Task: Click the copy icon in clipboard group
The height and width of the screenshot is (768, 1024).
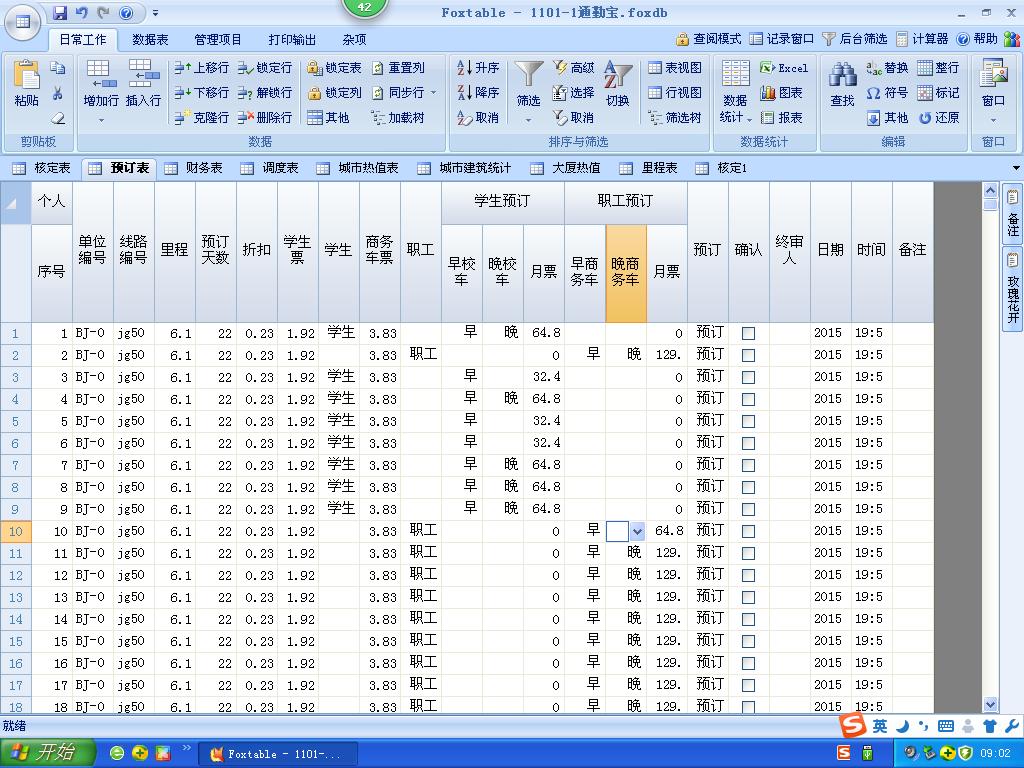Action: [x=57, y=67]
